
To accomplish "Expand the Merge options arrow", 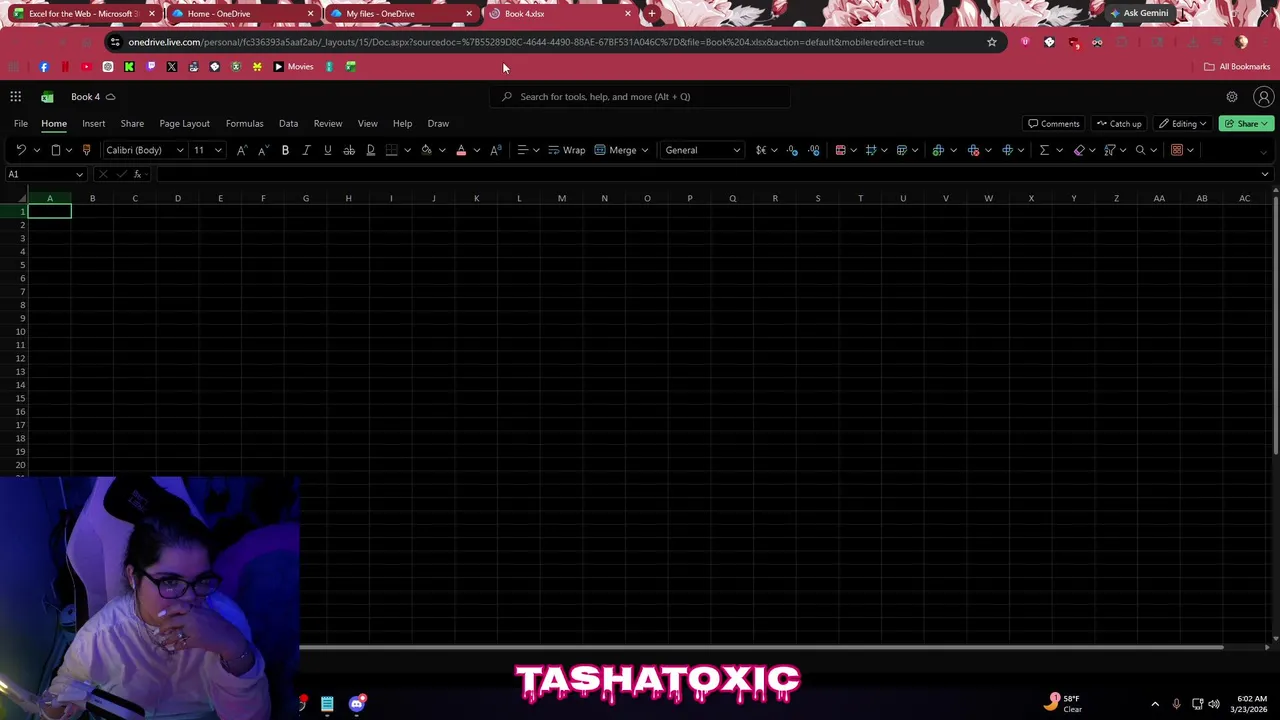I will pos(645,150).
